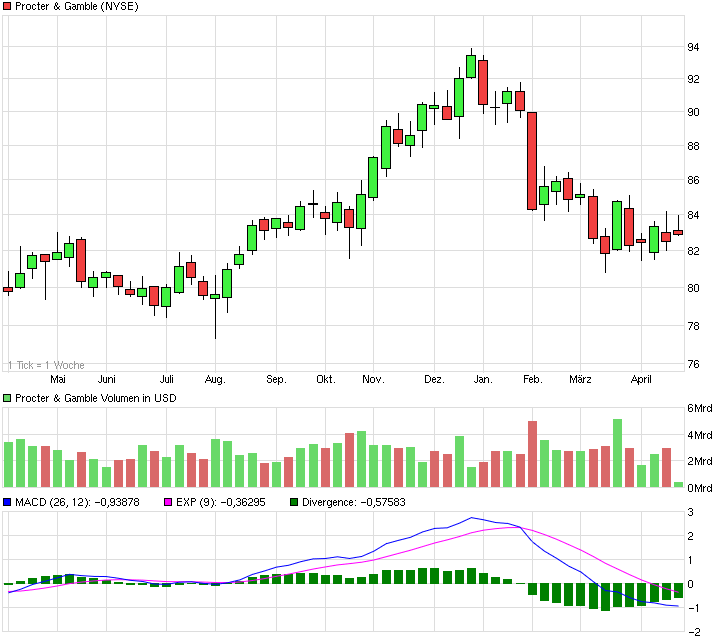Click the 'Sep.' month label

point(276,380)
